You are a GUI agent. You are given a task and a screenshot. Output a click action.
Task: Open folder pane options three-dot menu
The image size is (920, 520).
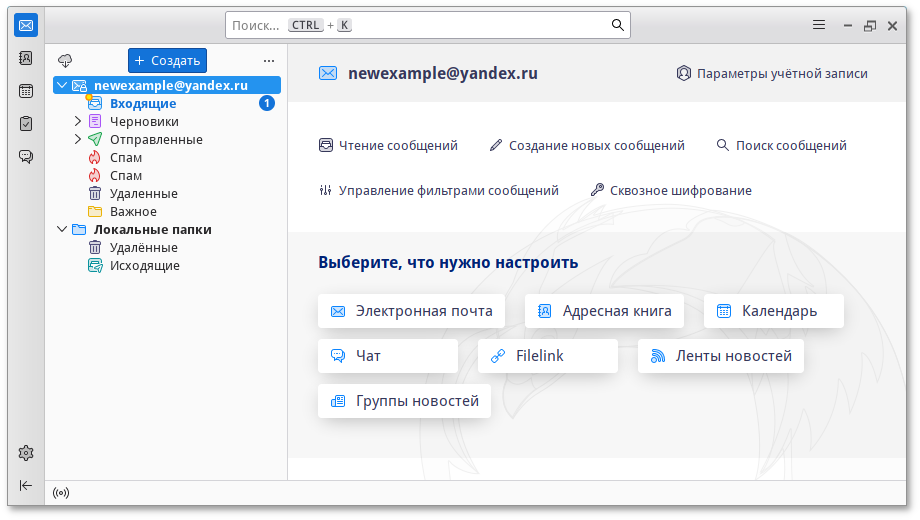point(269,61)
